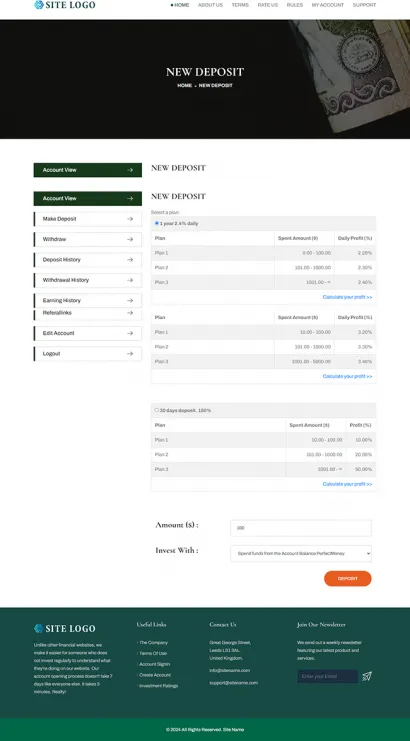Viewport: 410px width, 741px height.
Task: Click the 'Profit (%)' column header
Action: coord(361,425)
